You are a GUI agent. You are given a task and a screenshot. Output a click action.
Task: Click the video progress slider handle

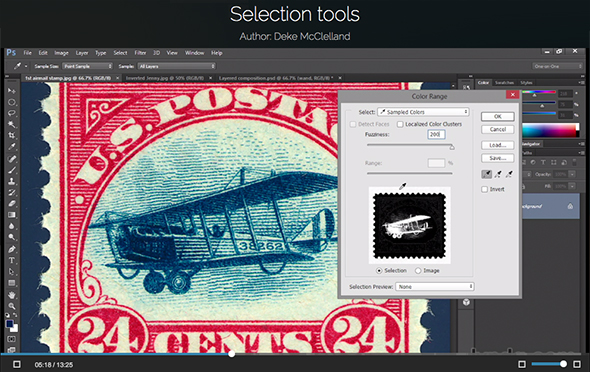[232, 354]
